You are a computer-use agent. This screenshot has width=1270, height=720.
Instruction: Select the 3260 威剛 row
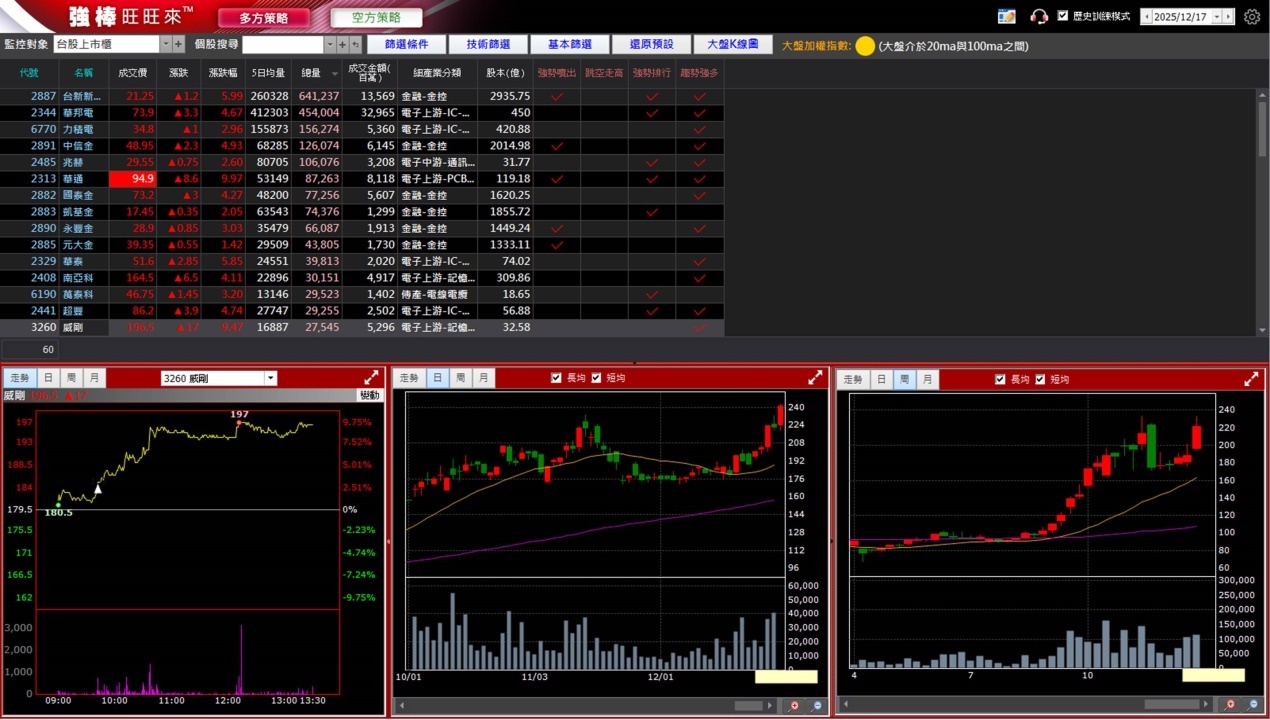click(362, 328)
